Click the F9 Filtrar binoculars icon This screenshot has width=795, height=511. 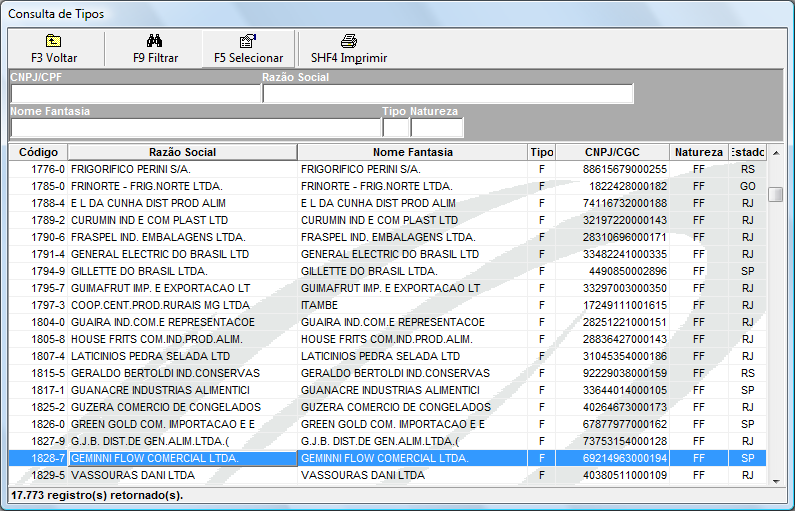(x=155, y=41)
